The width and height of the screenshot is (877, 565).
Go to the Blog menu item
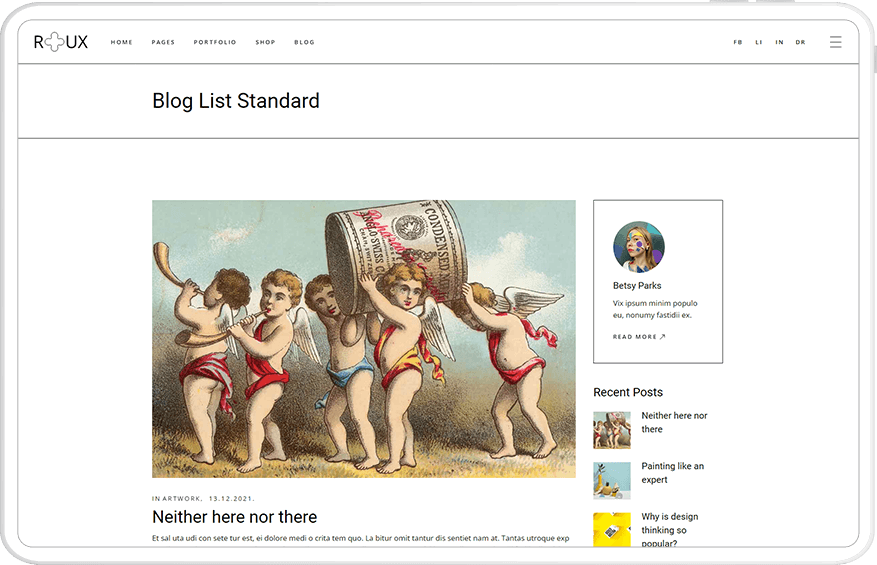point(304,42)
